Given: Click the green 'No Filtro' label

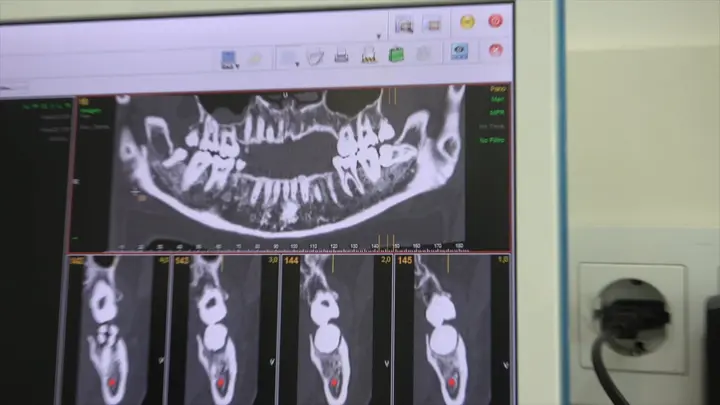Looking at the screenshot, I should click(x=492, y=140).
